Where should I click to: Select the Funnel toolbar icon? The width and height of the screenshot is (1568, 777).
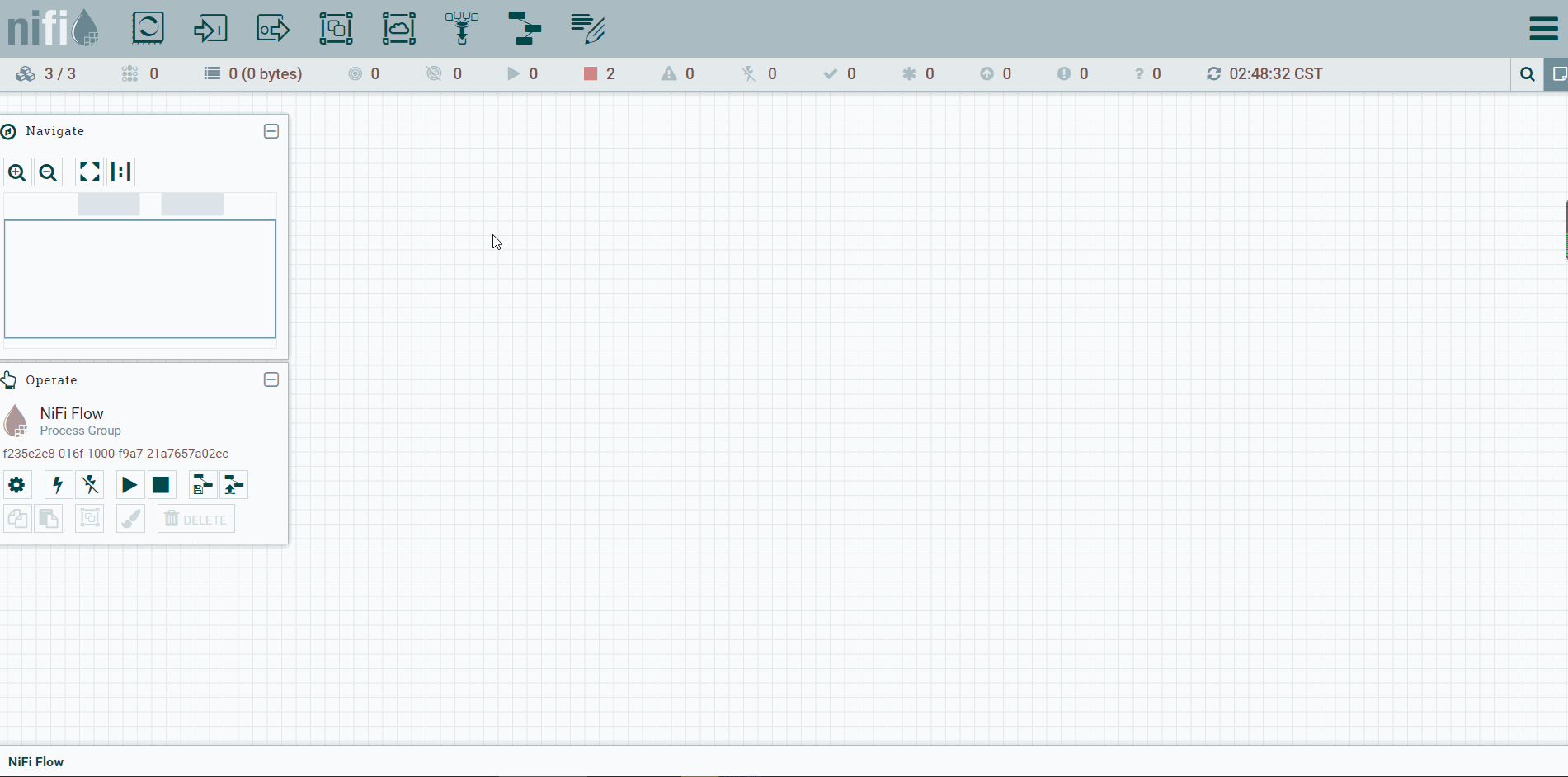[462, 28]
